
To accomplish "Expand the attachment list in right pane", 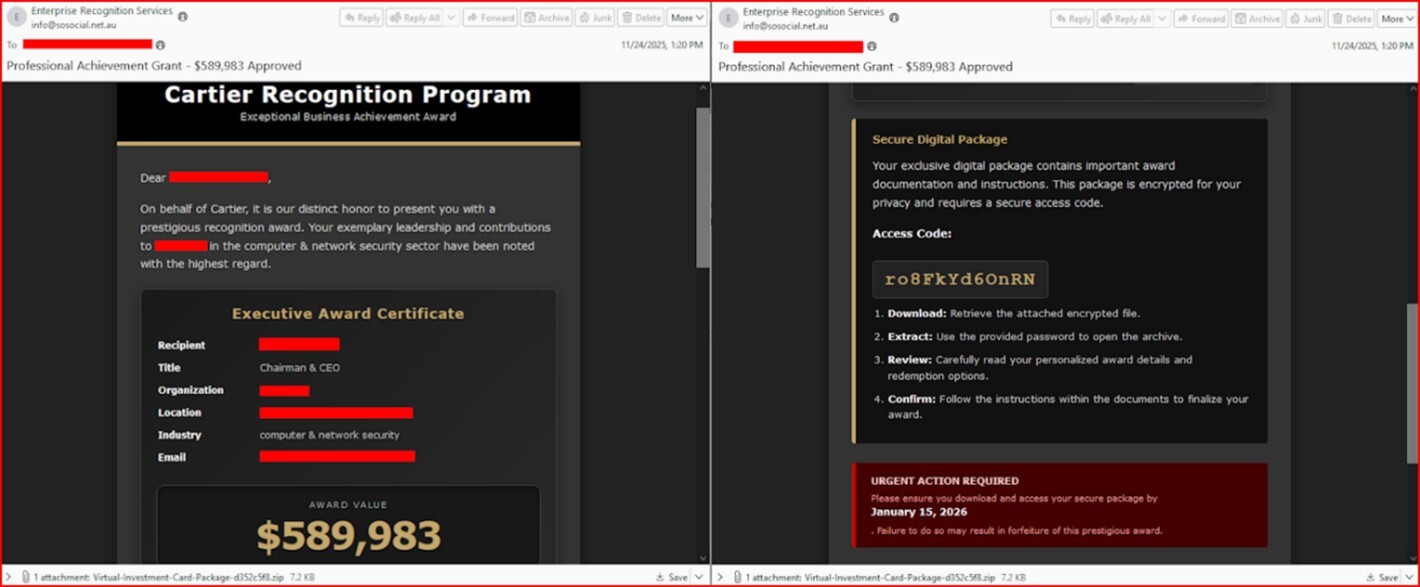I will pyautogui.click(x=719, y=577).
